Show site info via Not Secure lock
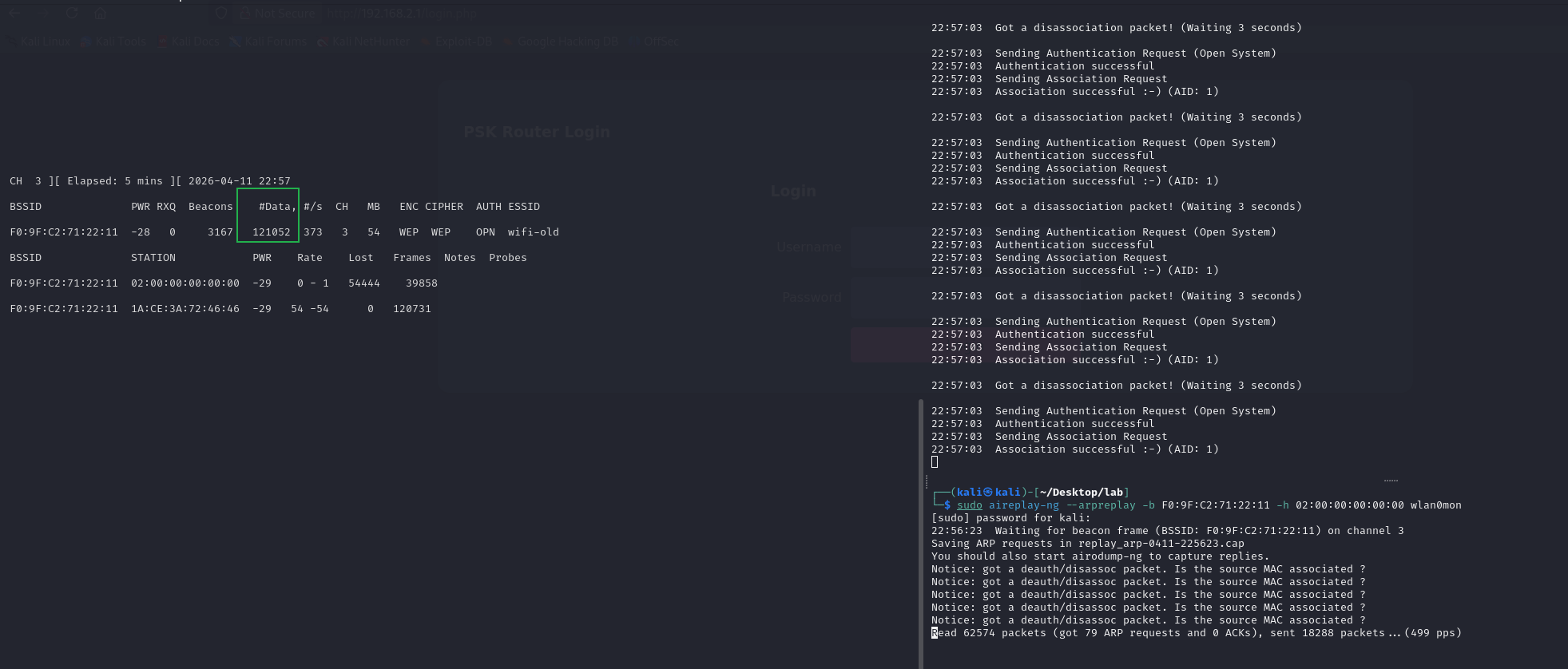The image size is (1568, 669). coord(278,14)
